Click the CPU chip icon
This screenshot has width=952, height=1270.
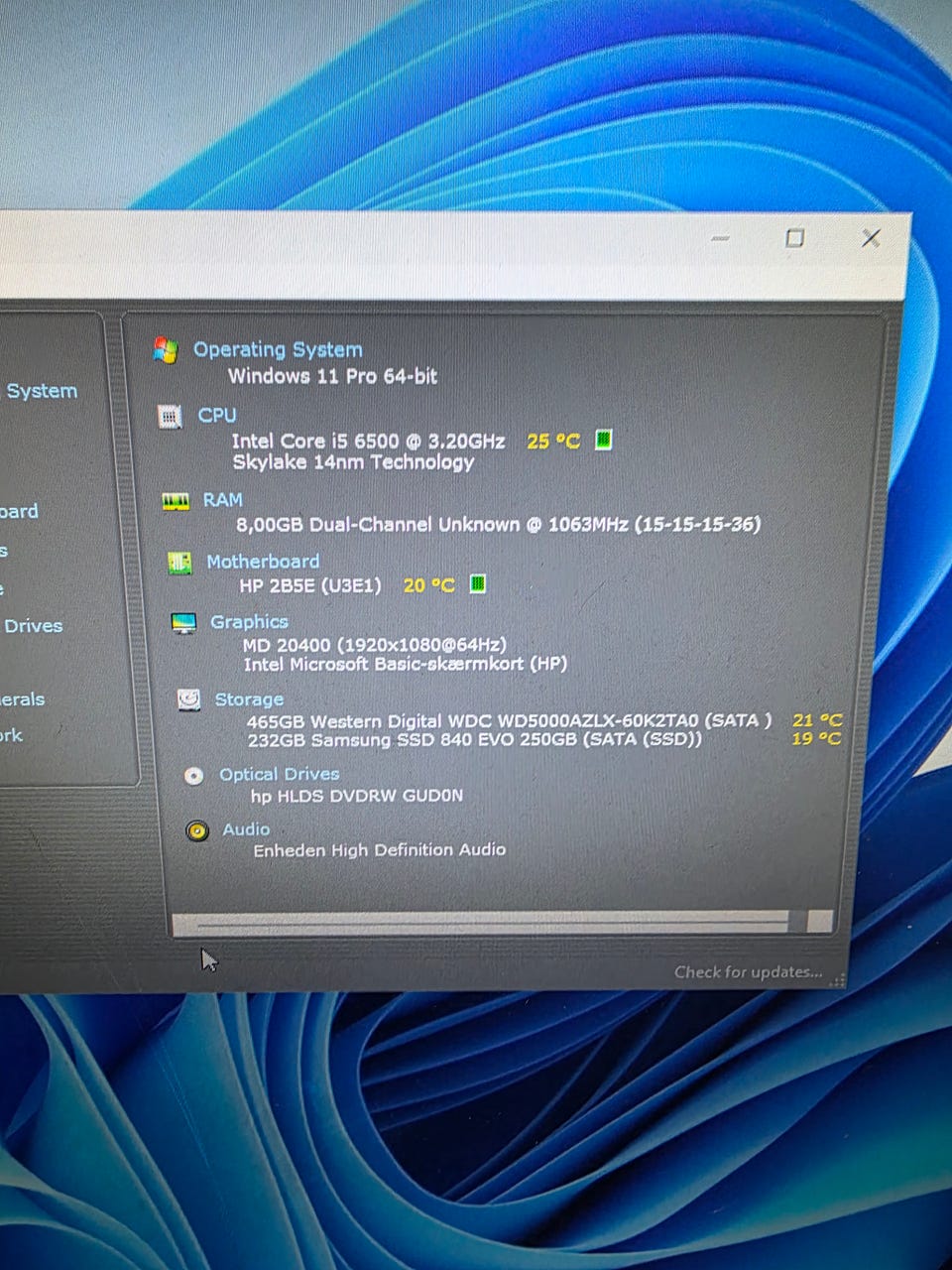tap(170, 417)
